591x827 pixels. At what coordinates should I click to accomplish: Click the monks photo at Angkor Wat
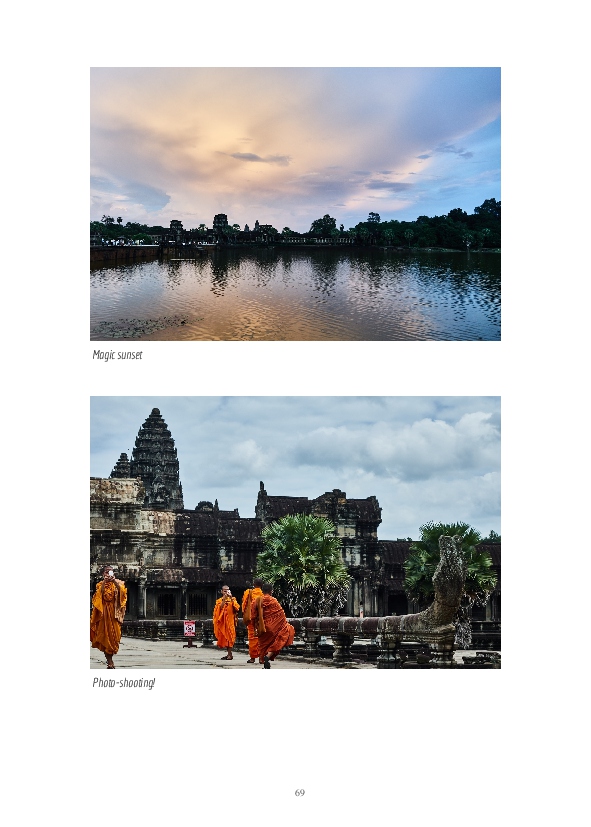(x=295, y=532)
